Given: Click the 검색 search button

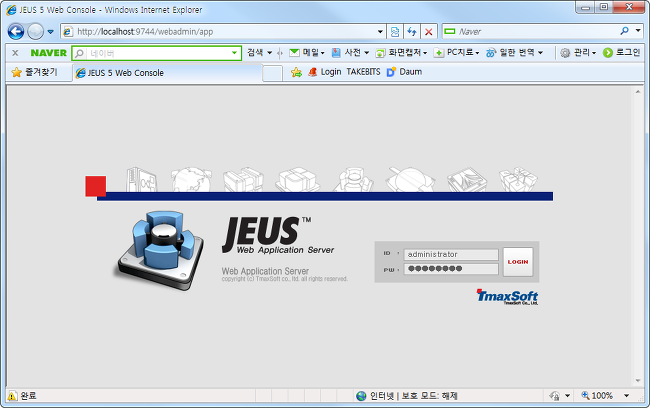Looking at the screenshot, I should pyautogui.click(x=255, y=53).
